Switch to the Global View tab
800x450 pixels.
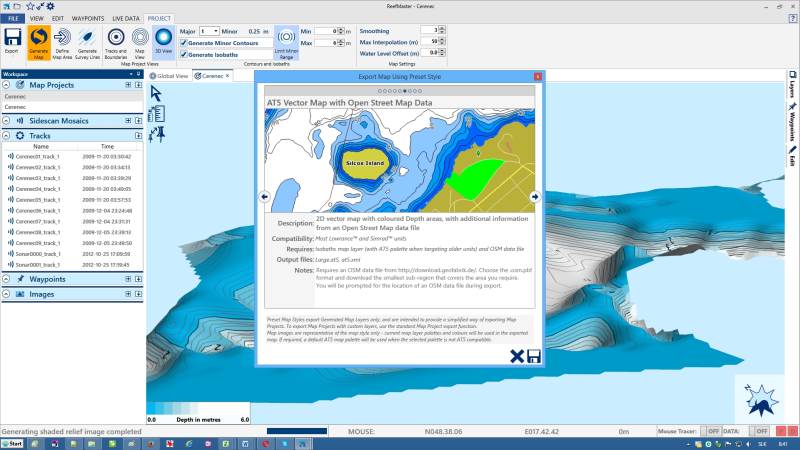point(170,76)
